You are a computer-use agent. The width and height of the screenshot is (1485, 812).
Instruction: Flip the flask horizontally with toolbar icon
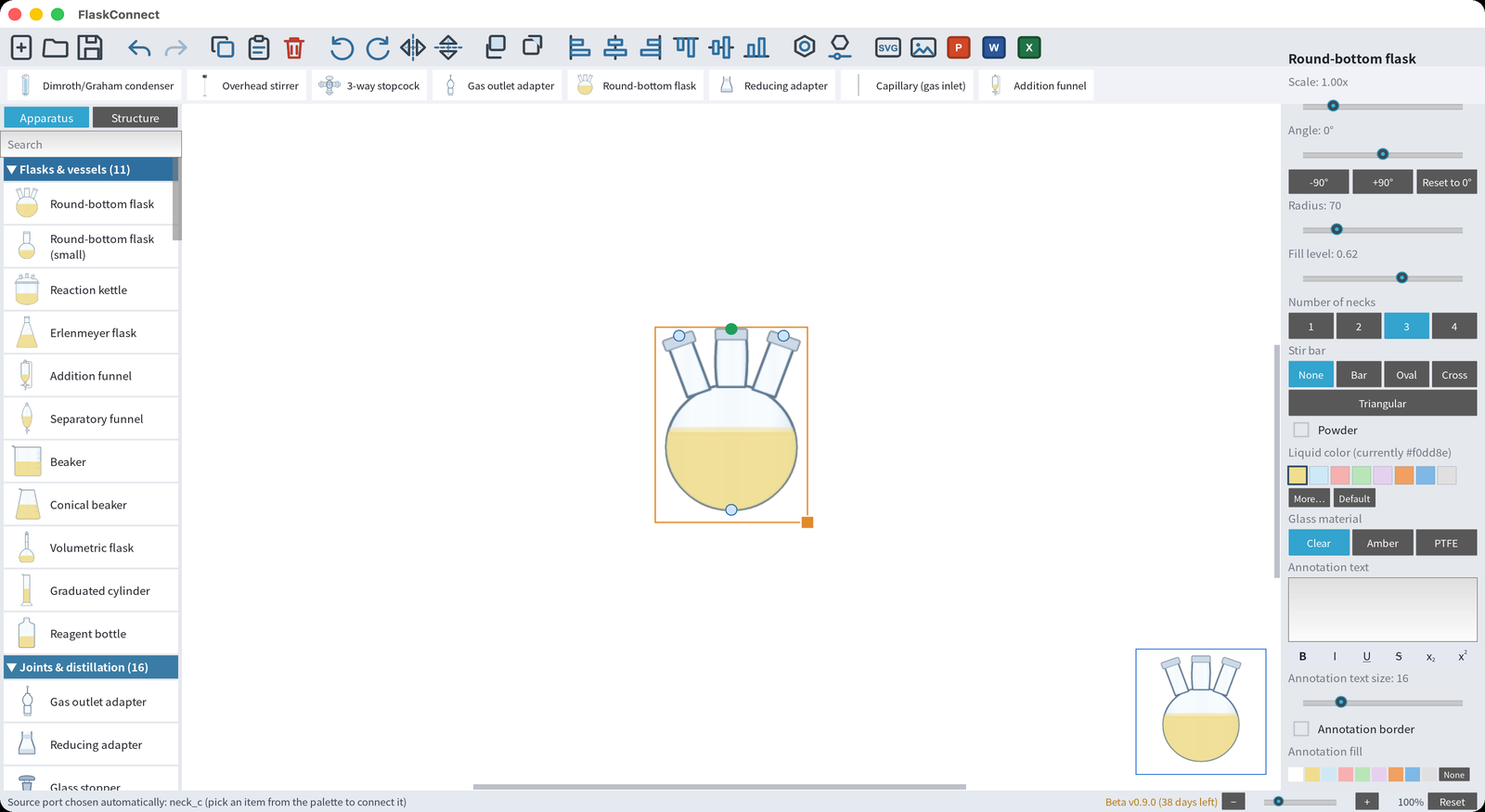[413, 47]
